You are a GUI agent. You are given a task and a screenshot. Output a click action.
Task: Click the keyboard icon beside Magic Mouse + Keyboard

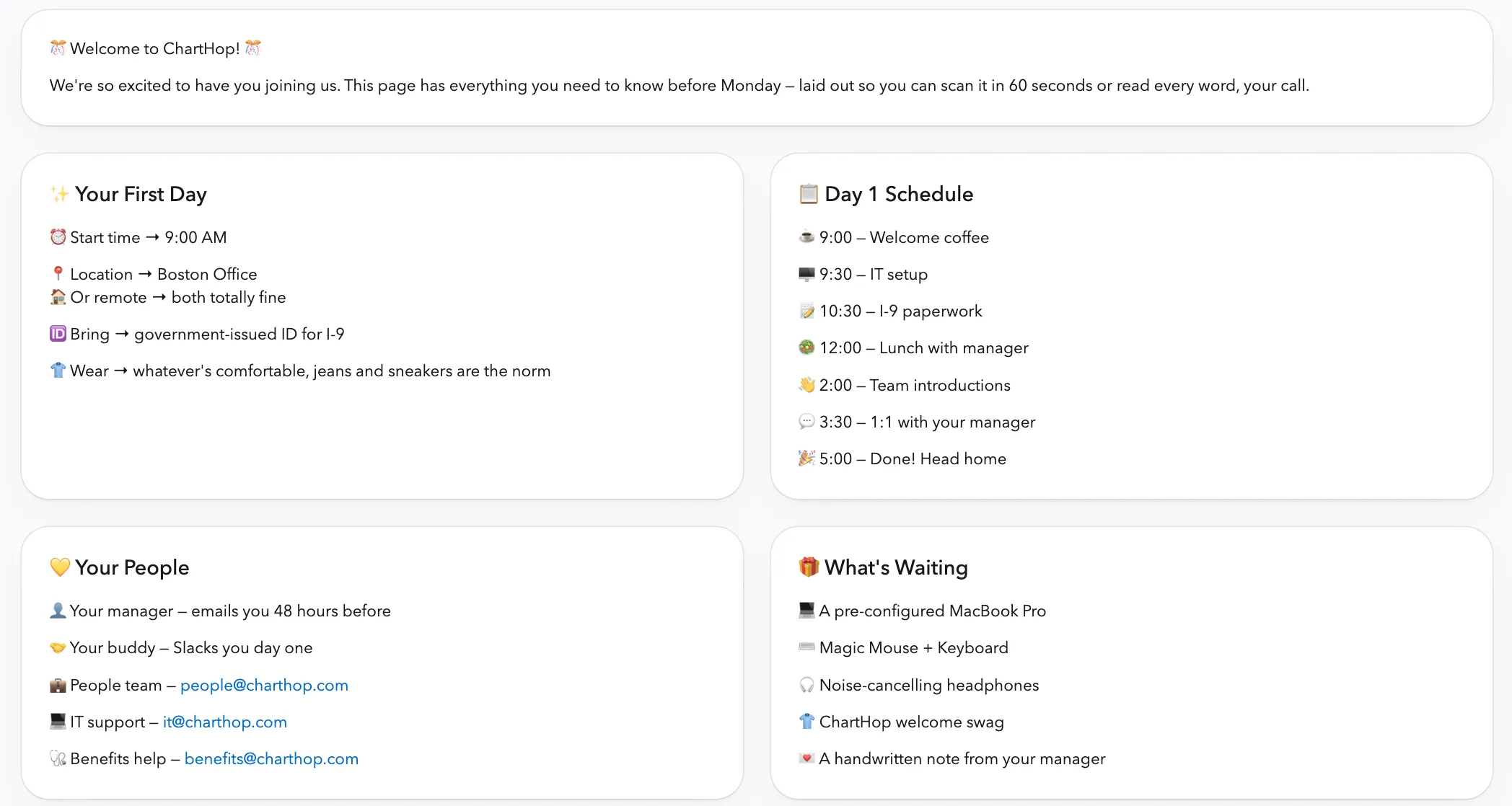(806, 647)
